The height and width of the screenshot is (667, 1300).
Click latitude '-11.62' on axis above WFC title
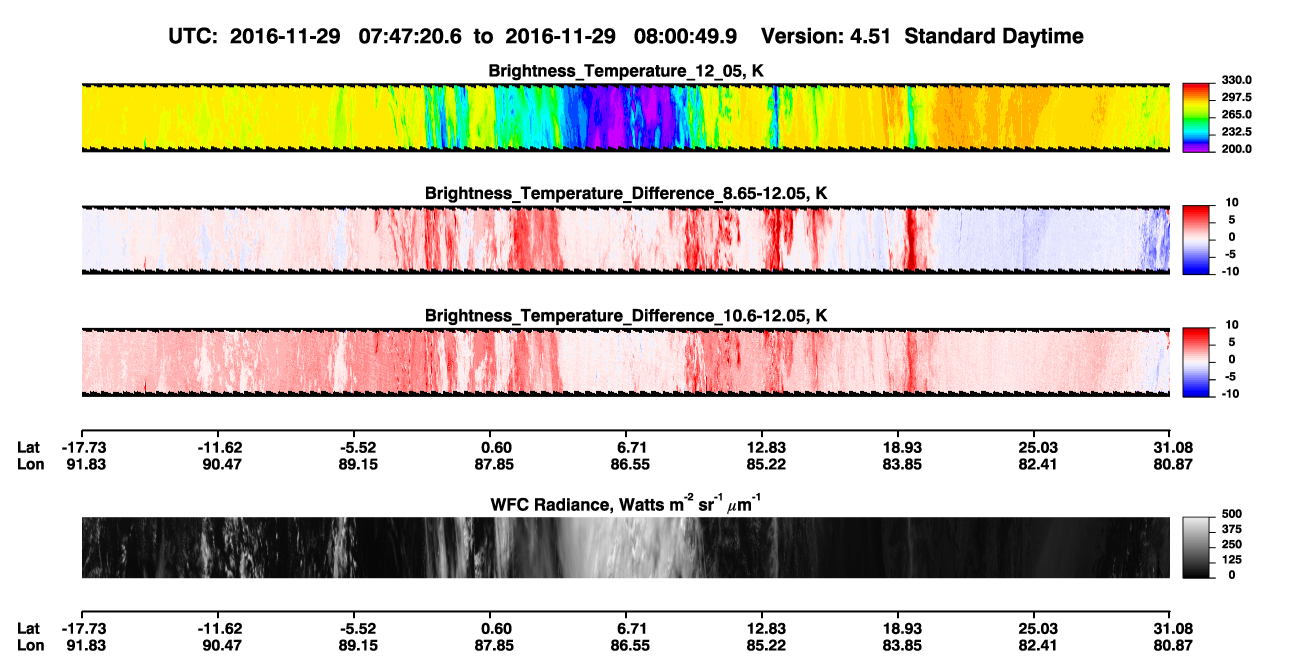220,447
